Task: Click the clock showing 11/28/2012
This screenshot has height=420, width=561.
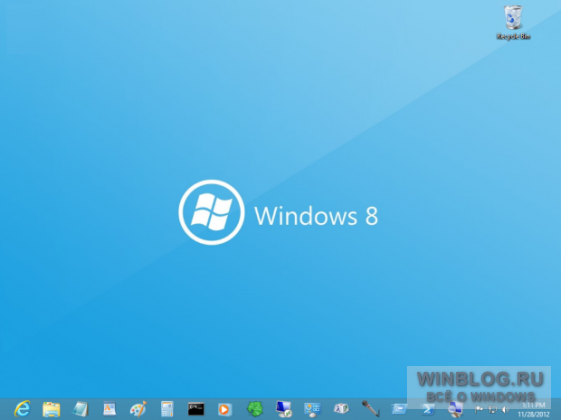Action: 533,410
